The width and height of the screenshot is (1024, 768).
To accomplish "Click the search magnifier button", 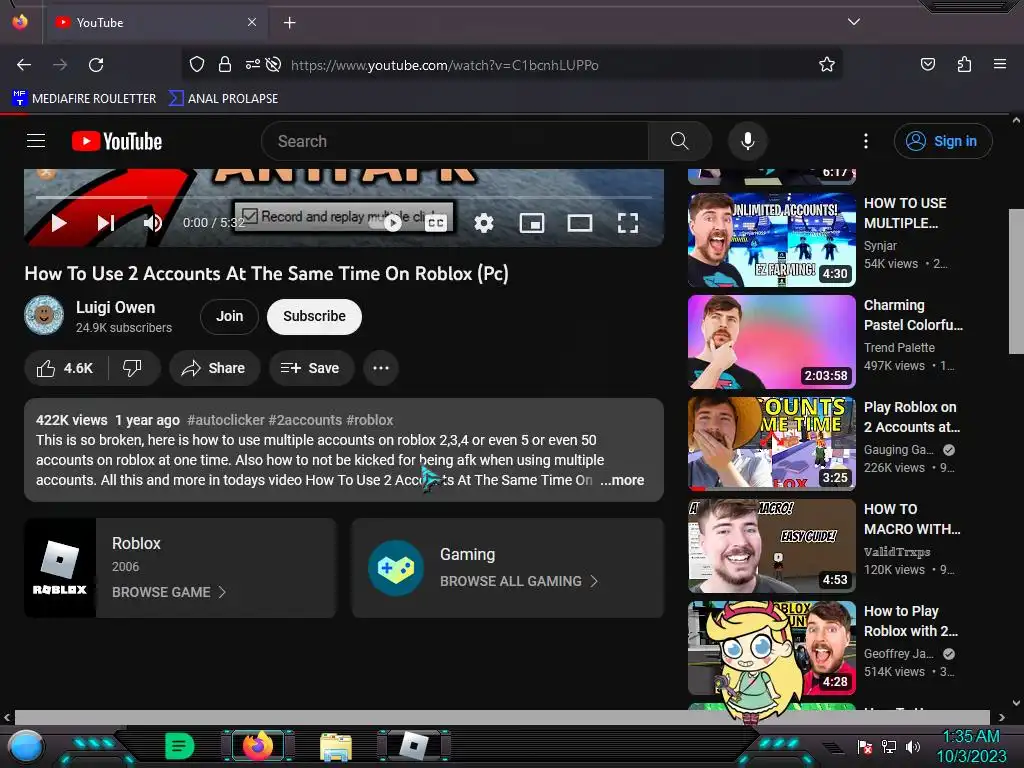I will [x=679, y=140].
